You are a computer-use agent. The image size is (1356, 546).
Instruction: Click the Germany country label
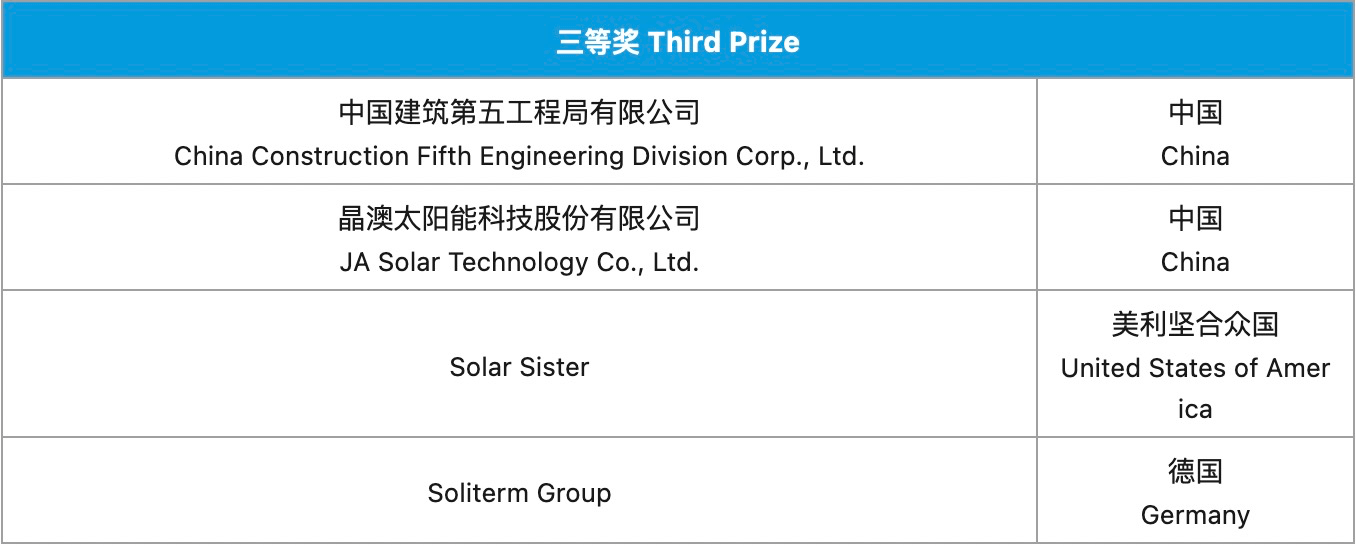coord(1195,515)
